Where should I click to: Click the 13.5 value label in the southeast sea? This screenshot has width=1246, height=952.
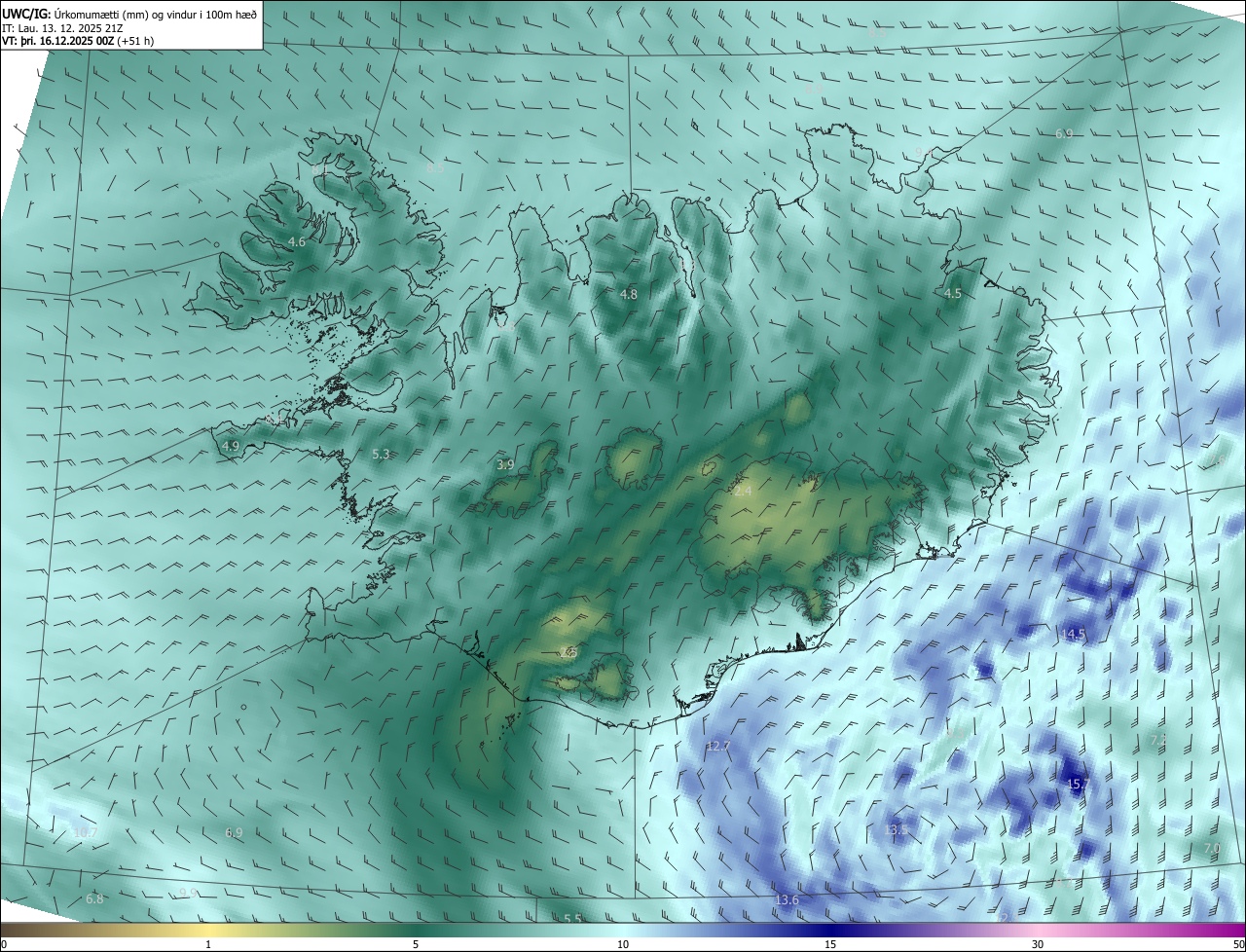897,829
